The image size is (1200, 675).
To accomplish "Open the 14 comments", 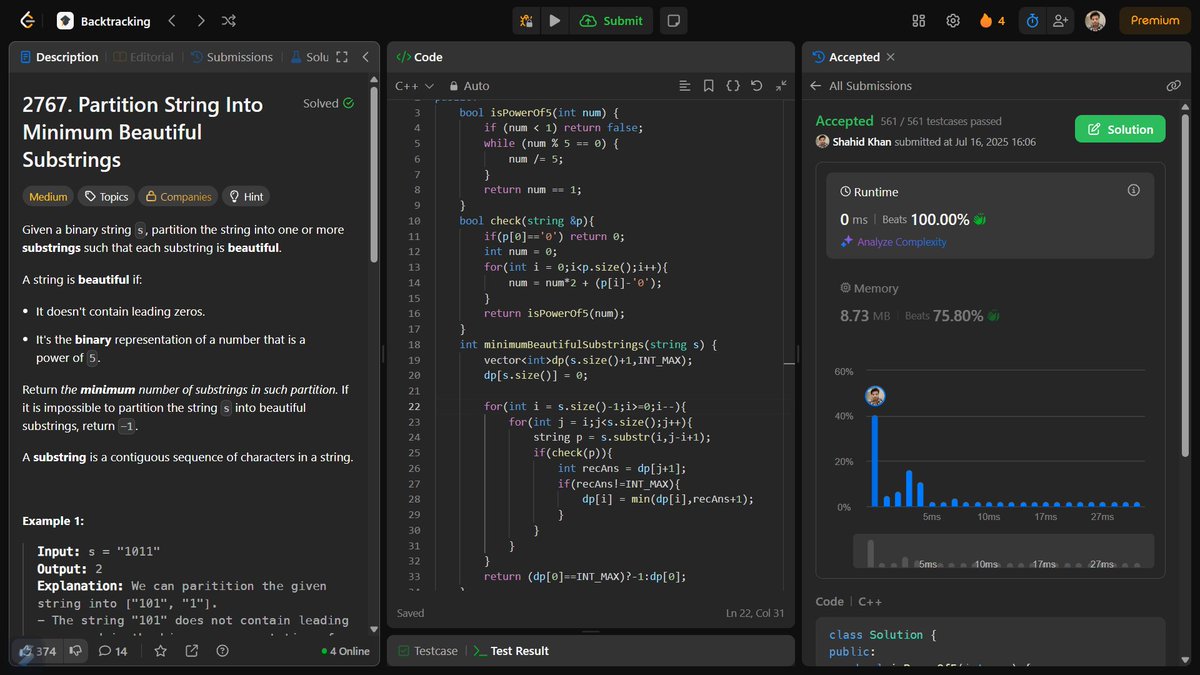I will pyautogui.click(x=113, y=651).
